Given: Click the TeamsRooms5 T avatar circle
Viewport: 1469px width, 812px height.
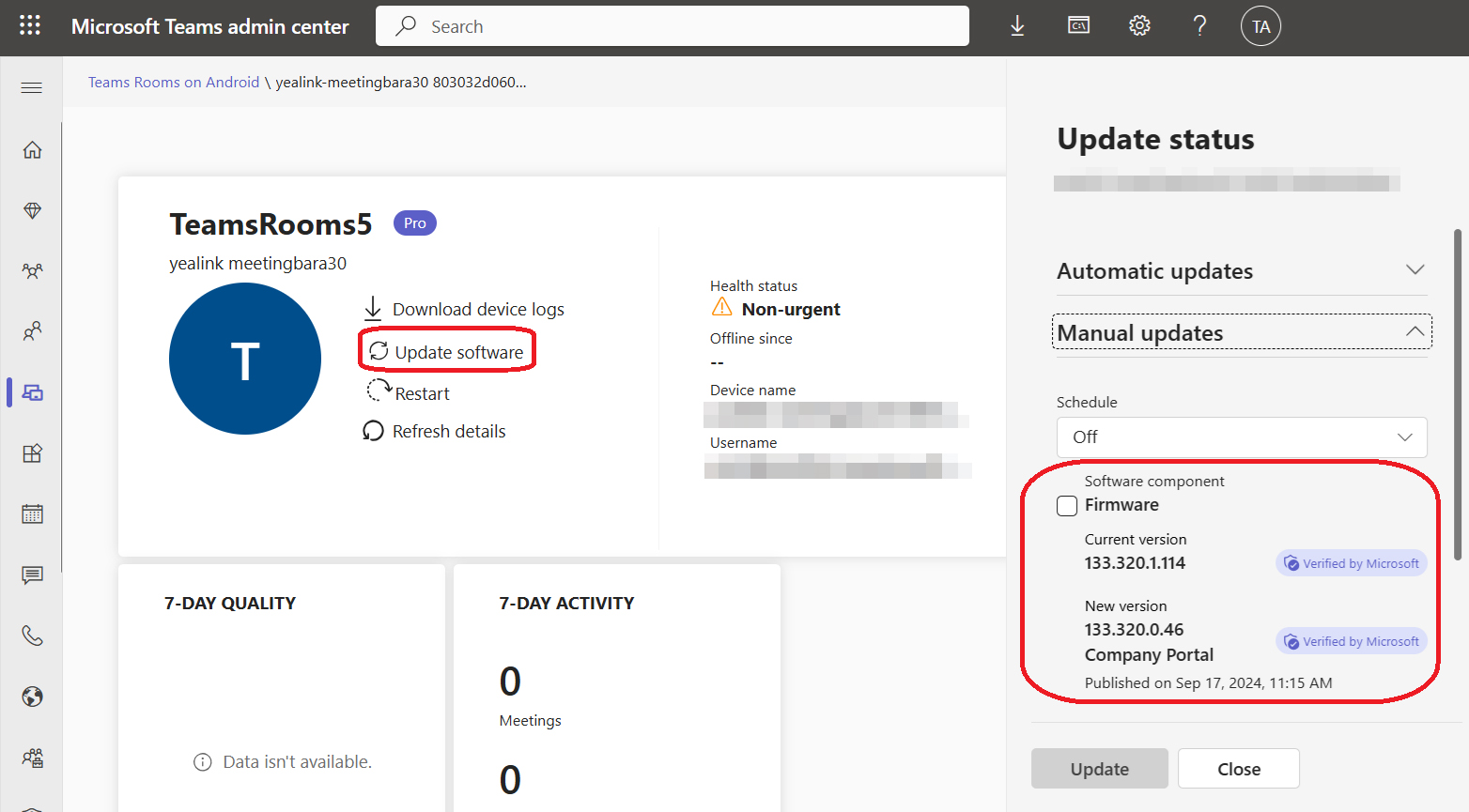Looking at the screenshot, I should coord(245,359).
